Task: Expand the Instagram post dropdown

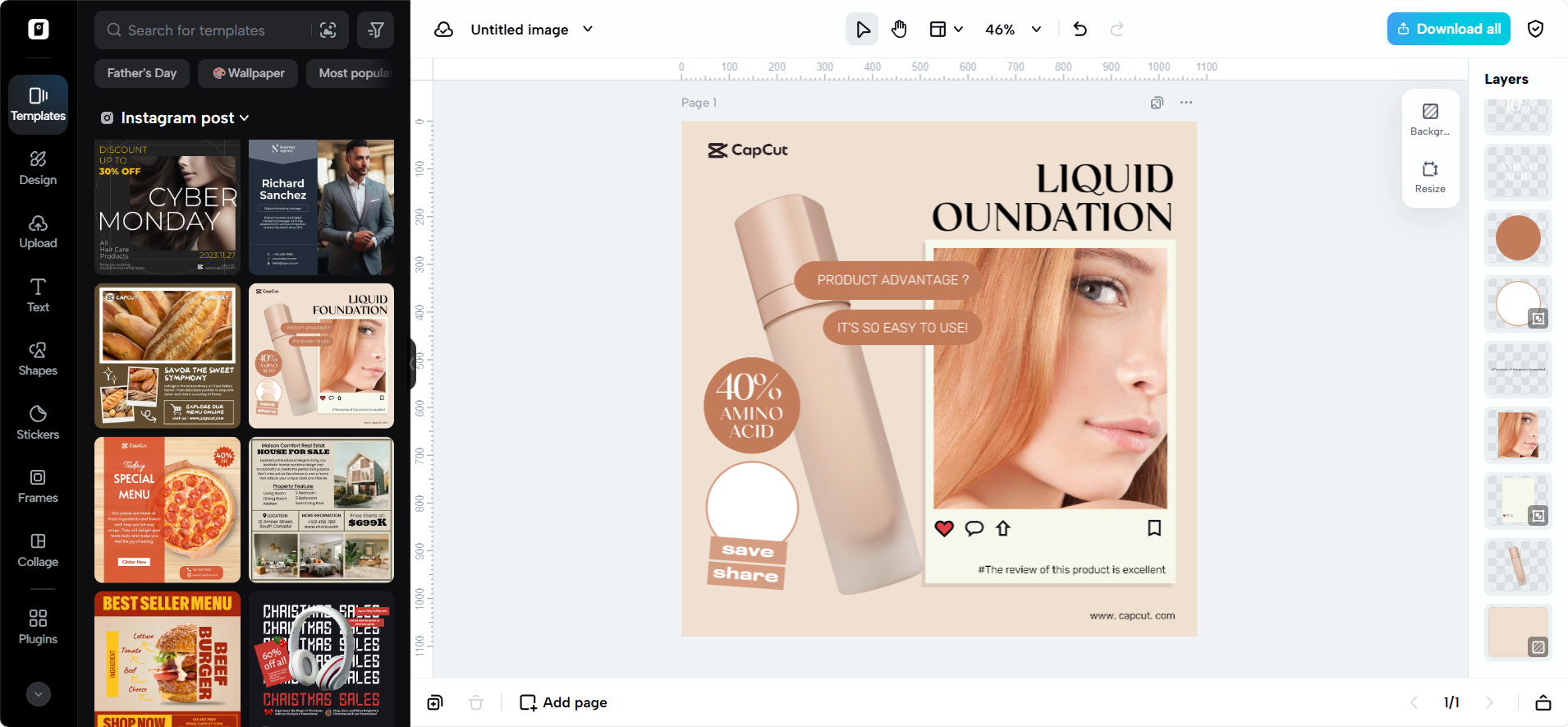Action: point(175,118)
